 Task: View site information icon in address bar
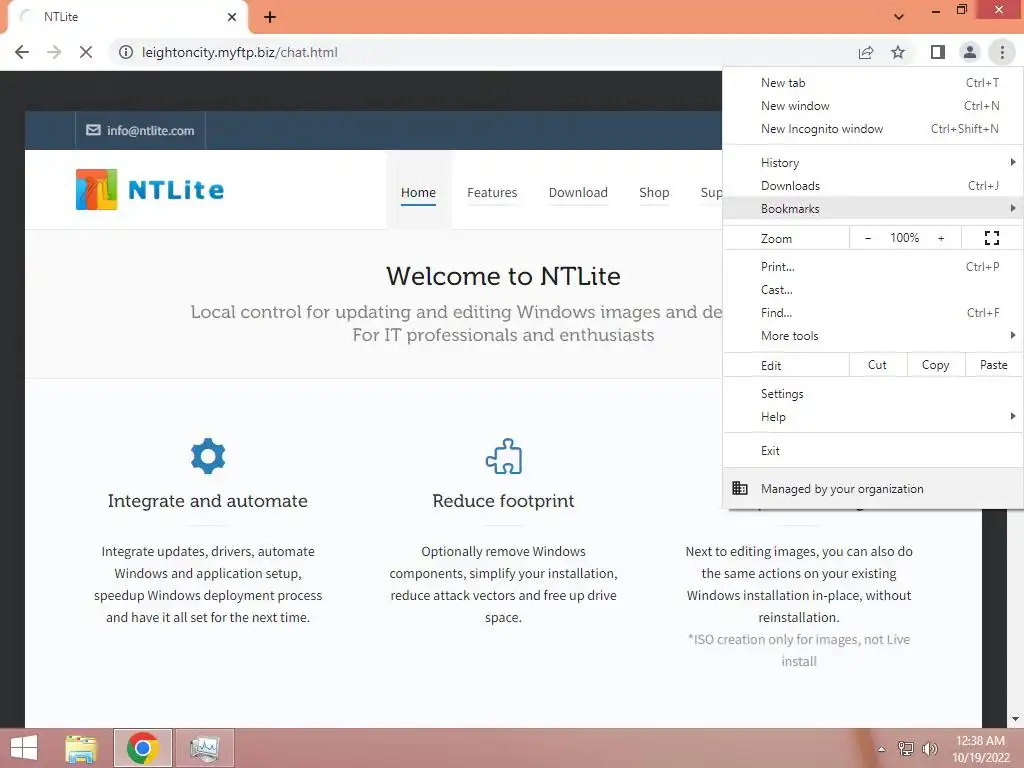pos(125,52)
